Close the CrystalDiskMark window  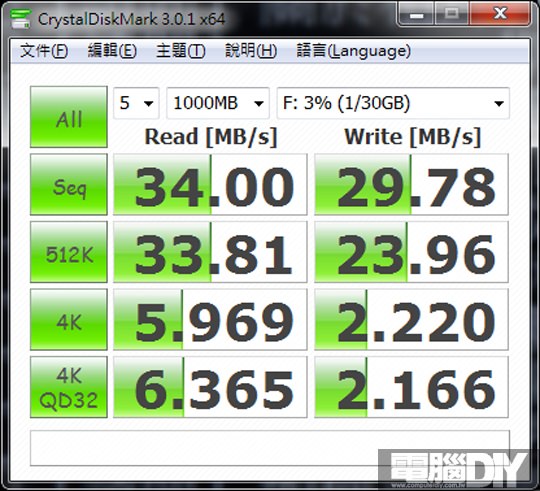tap(499, 14)
